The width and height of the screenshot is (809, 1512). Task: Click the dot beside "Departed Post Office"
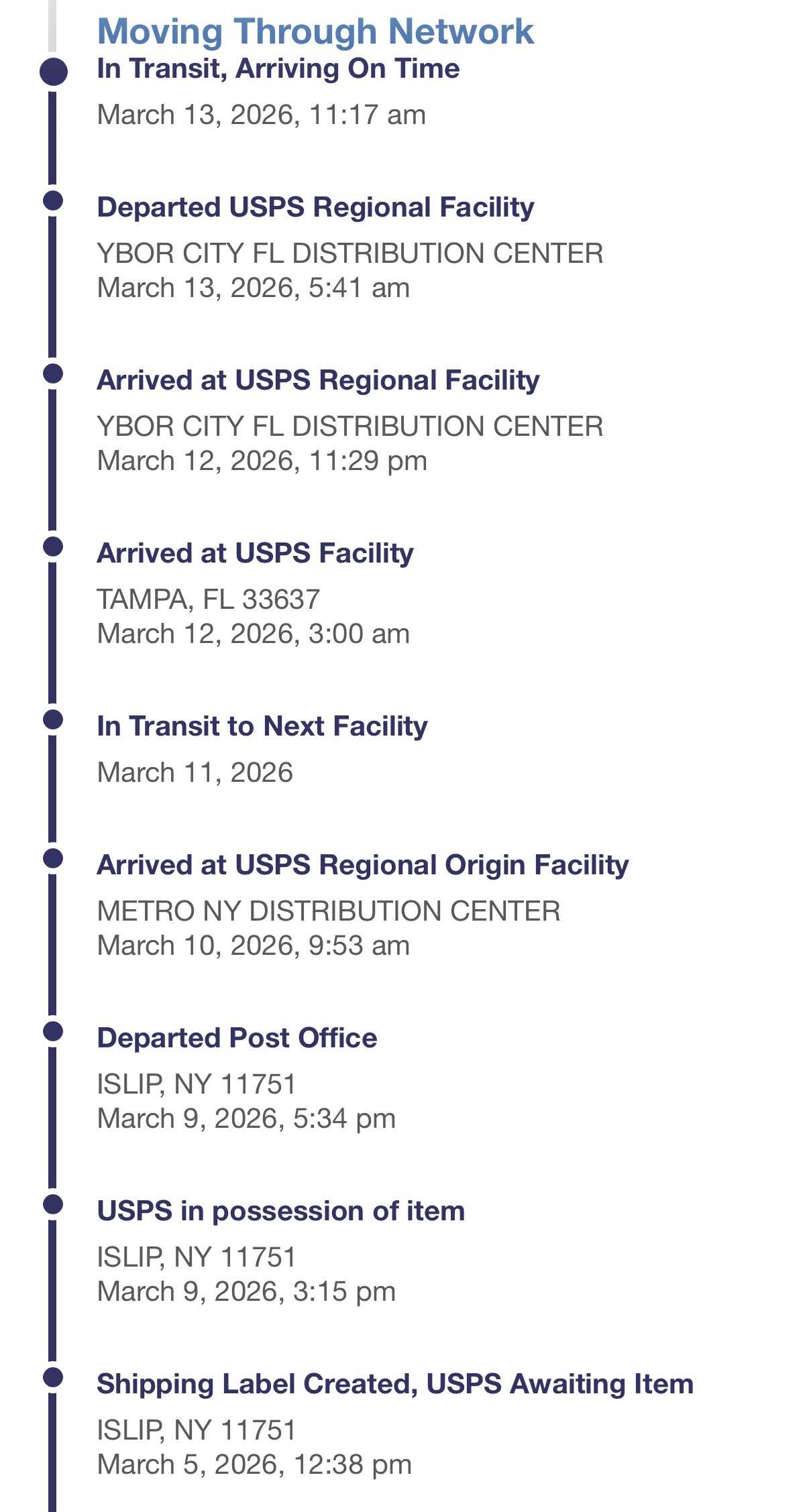[x=53, y=1031]
